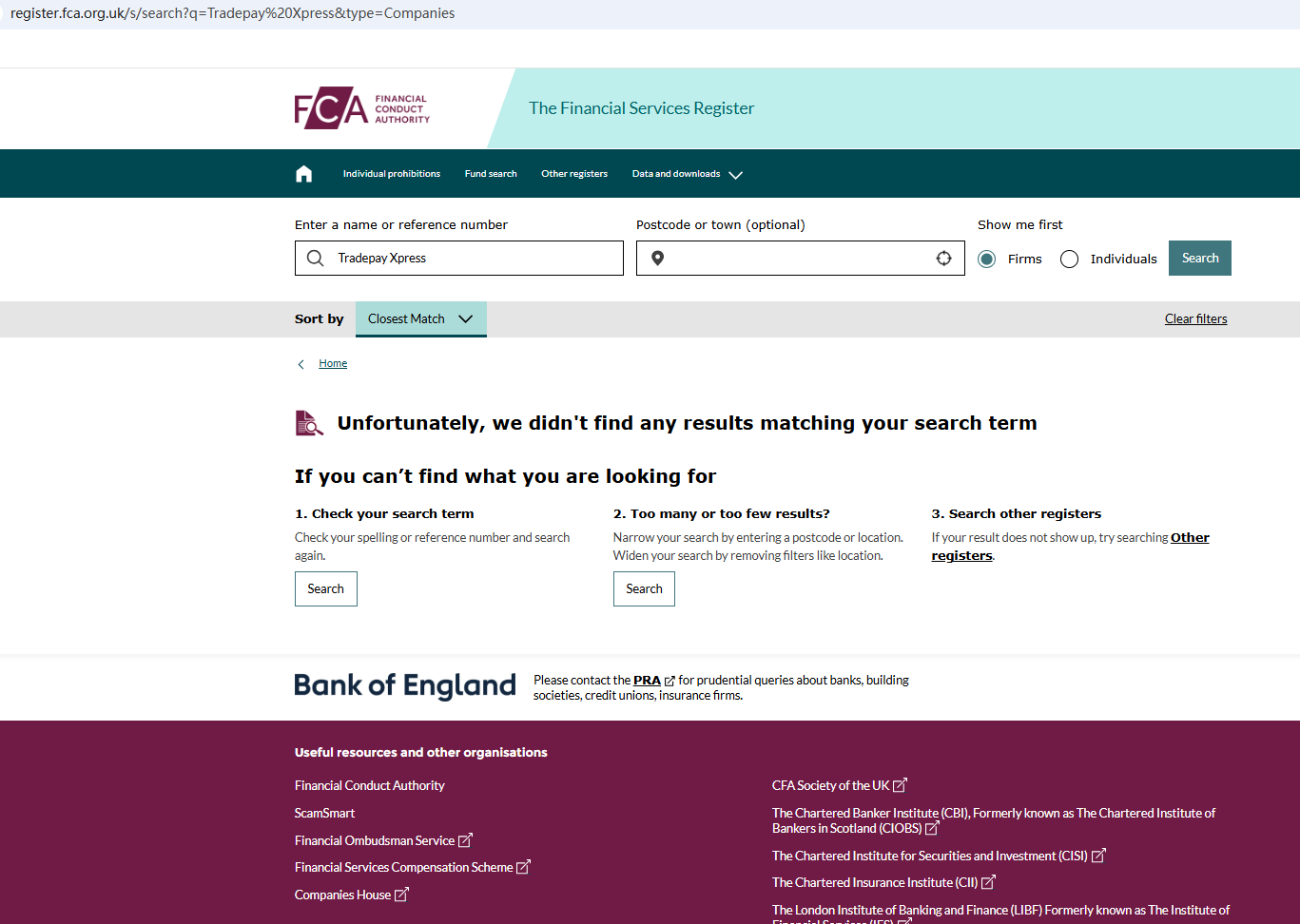Image resolution: width=1300 pixels, height=924 pixels.
Task: Click the location pin icon in postcode field
Action: [x=657, y=259]
